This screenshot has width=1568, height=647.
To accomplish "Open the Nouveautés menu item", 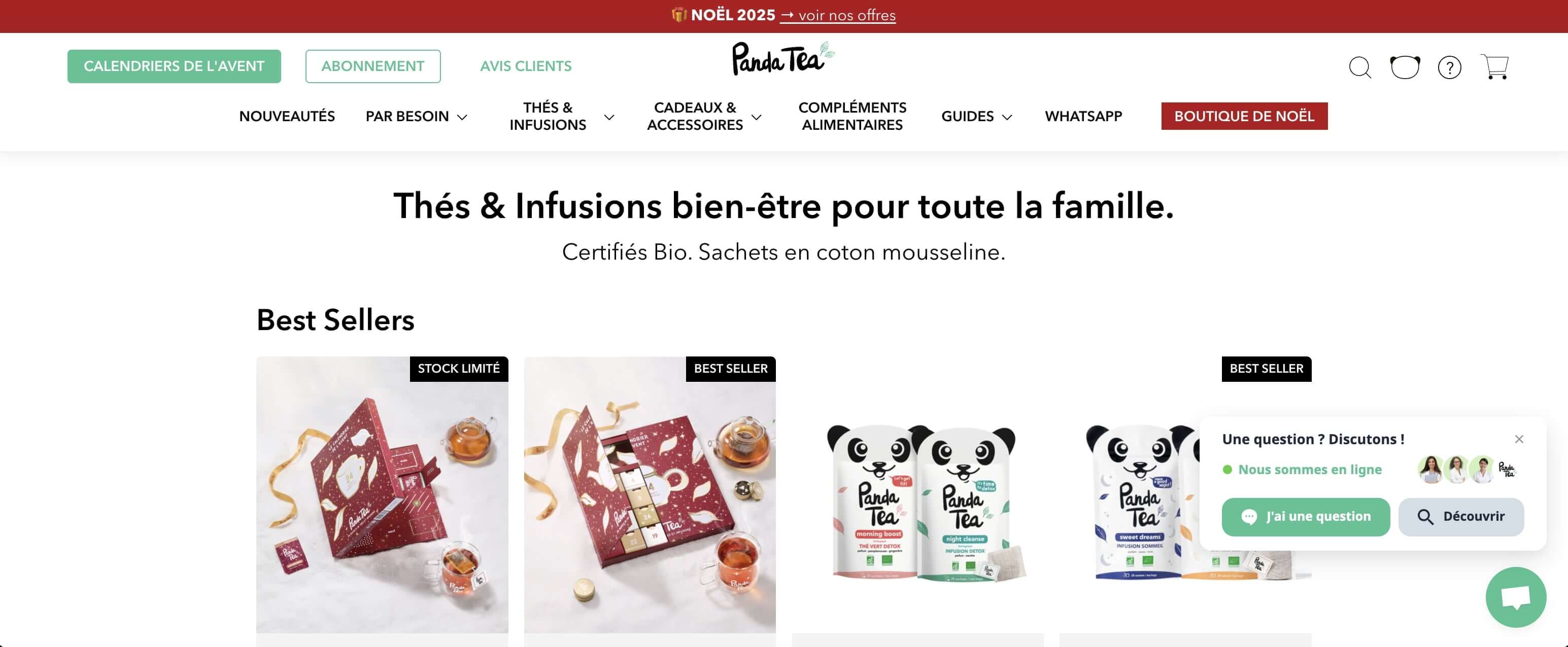I will tap(287, 116).
